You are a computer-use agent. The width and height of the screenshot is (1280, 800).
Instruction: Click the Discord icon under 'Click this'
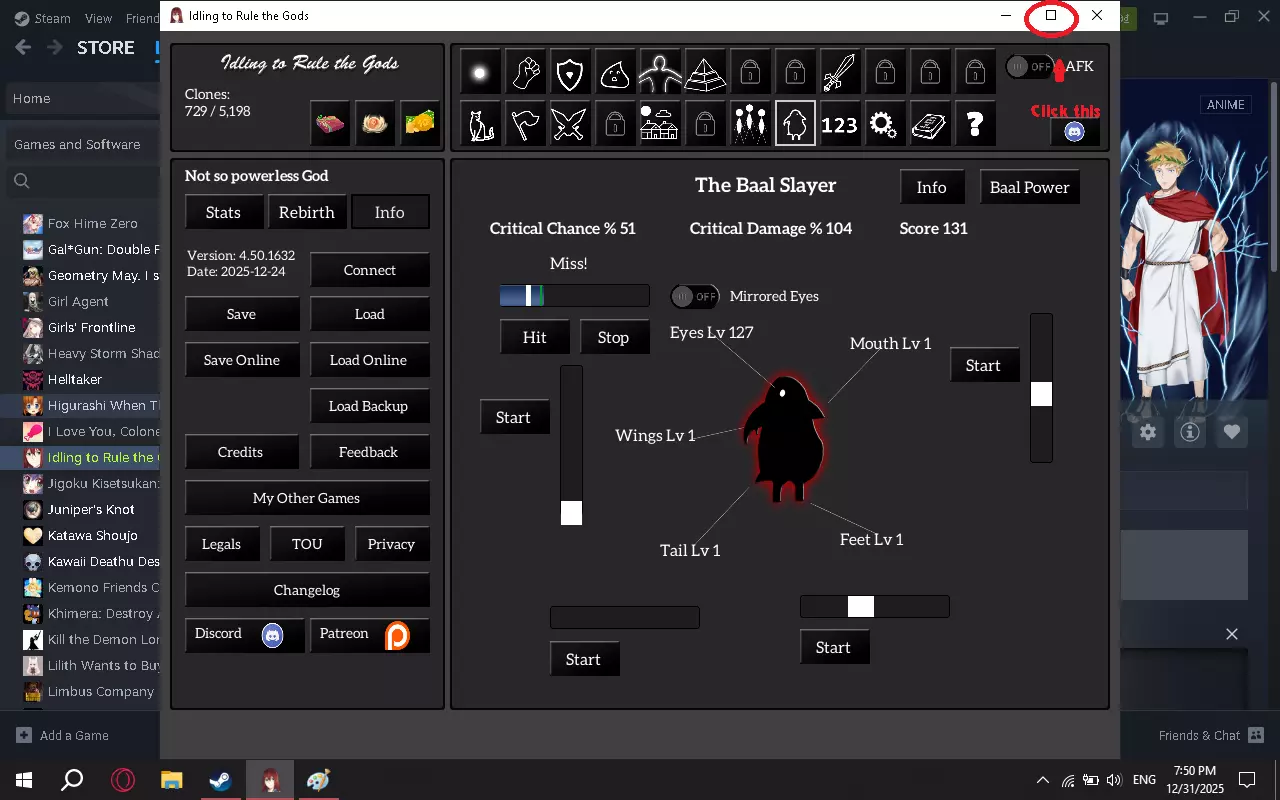click(1075, 131)
